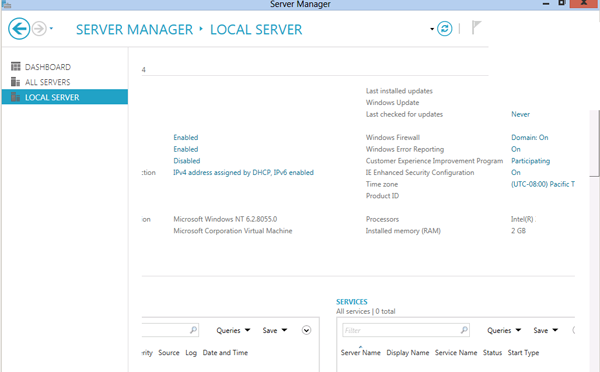Refresh Server Manager with the circular arrows icon
Viewport: 600px width, 372px height.
[x=445, y=29]
